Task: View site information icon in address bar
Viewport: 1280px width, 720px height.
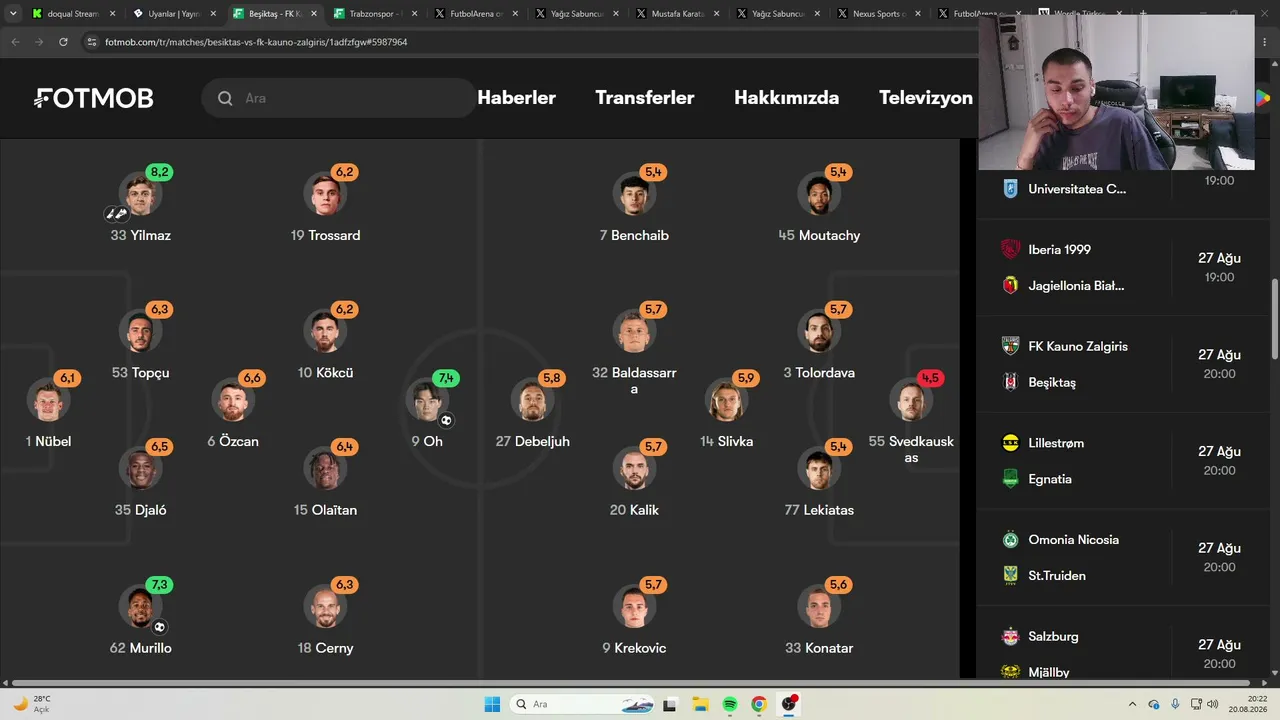Action: [x=92, y=42]
